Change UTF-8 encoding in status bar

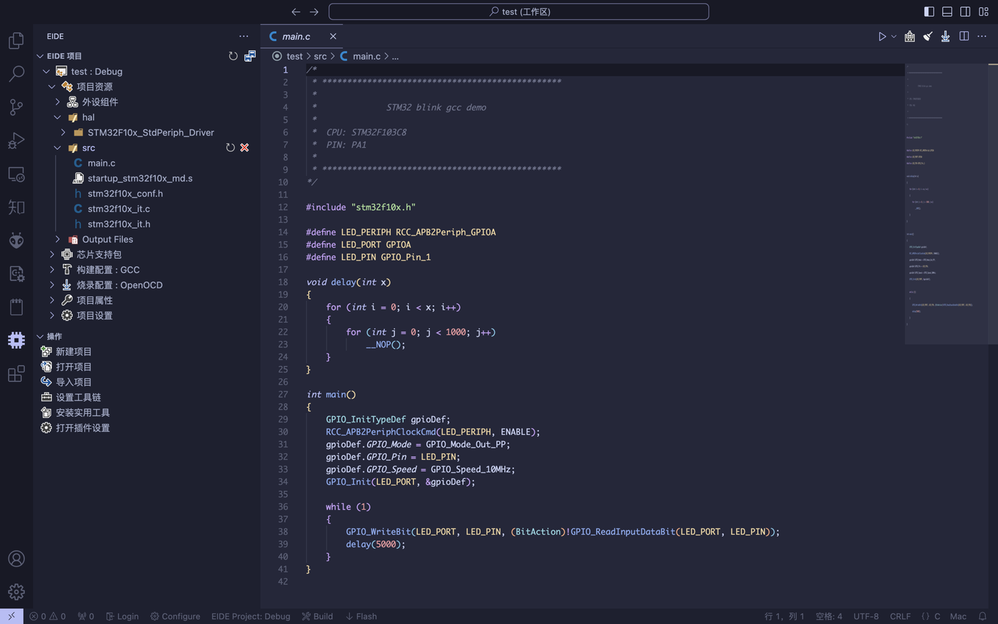coord(866,616)
